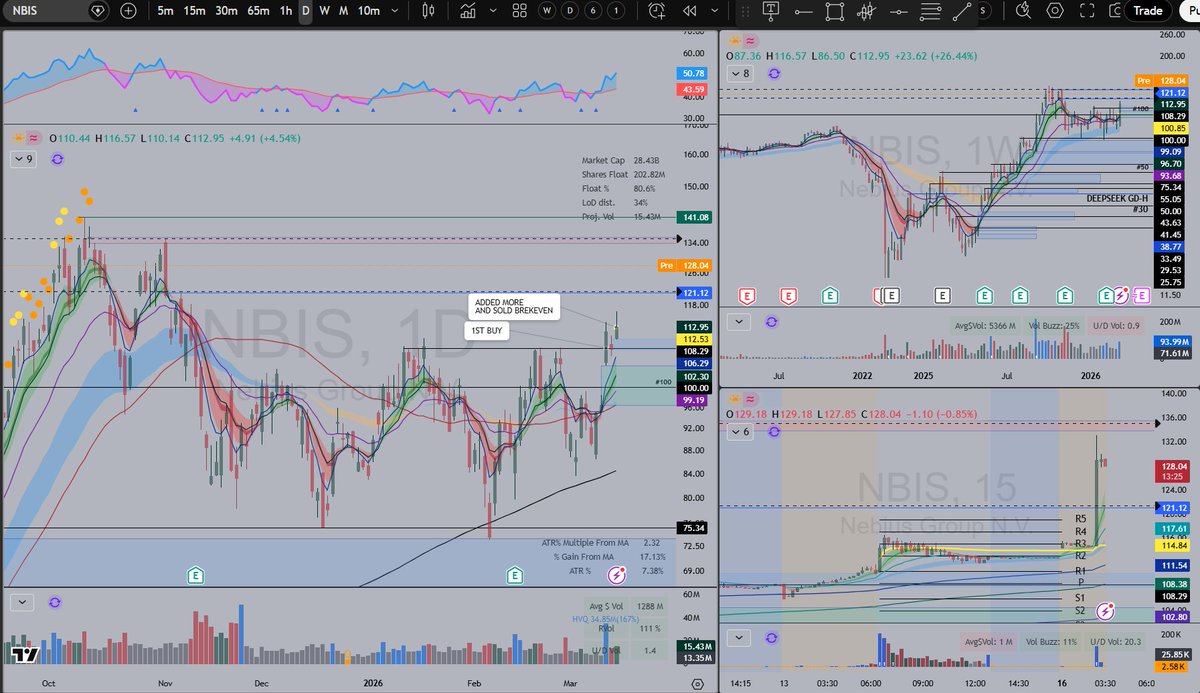
Task: Switch to the 5m interval
Action: (166, 11)
